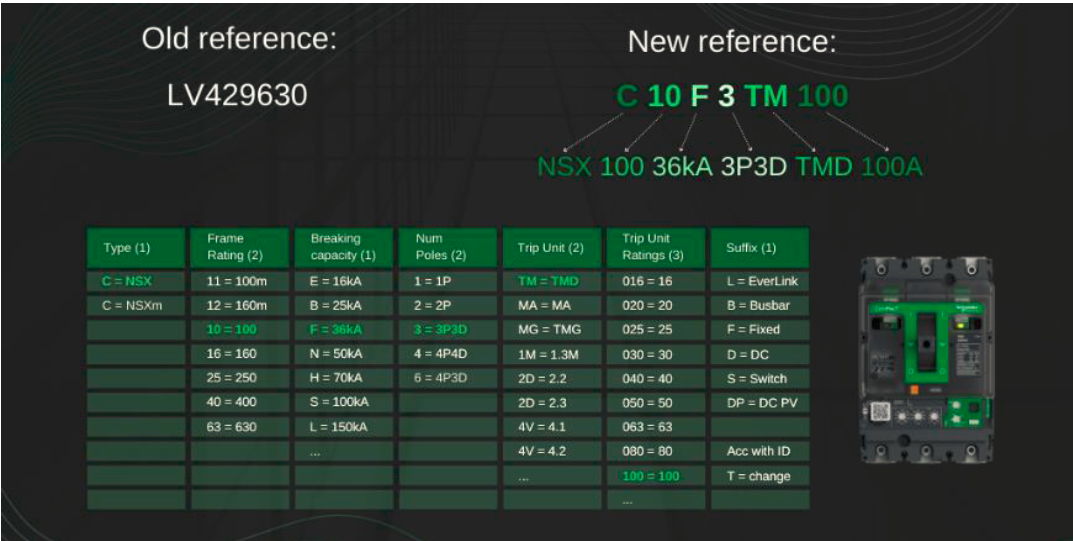
Task: Choose the "1 = 1P" poles cell
Action: (448, 281)
